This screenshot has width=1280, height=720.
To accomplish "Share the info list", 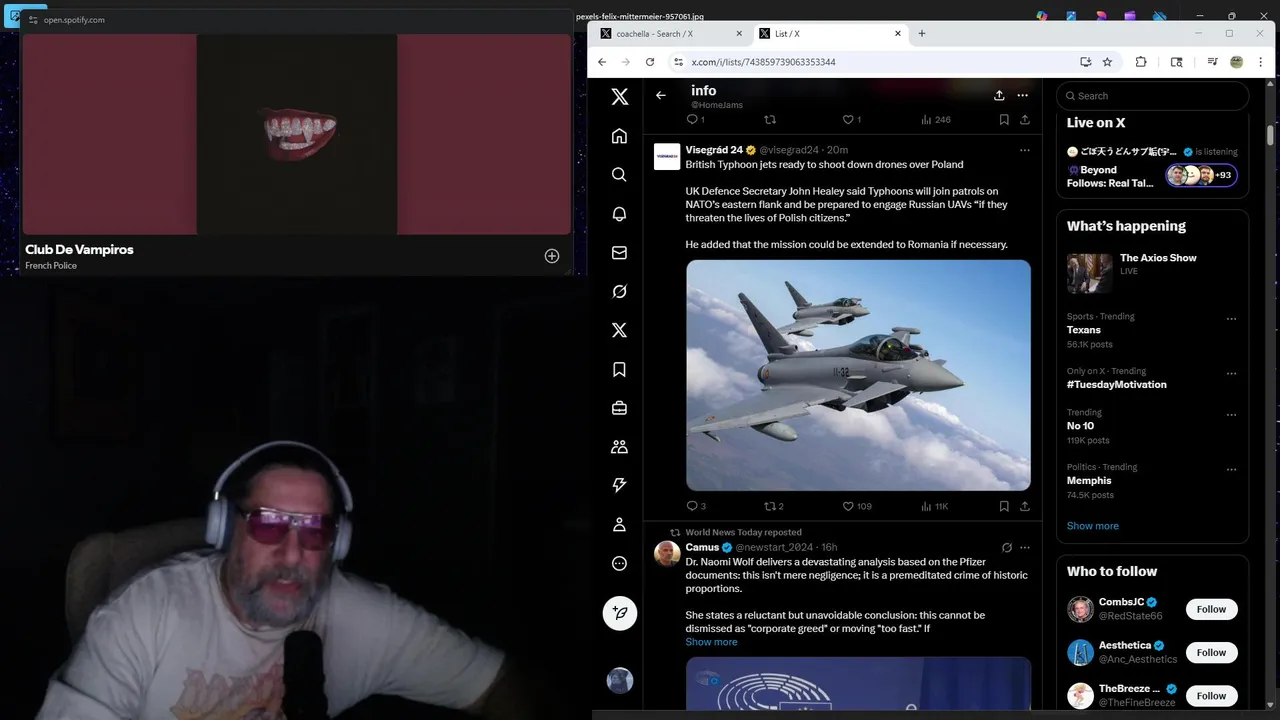I will coord(999,95).
